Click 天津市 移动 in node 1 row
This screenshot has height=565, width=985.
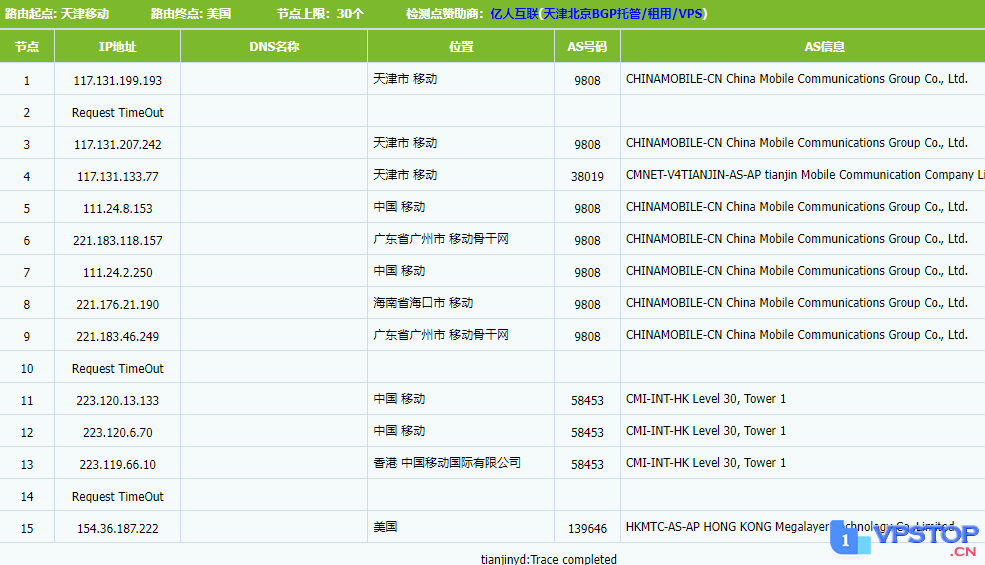pyautogui.click(x=405, y=79)
